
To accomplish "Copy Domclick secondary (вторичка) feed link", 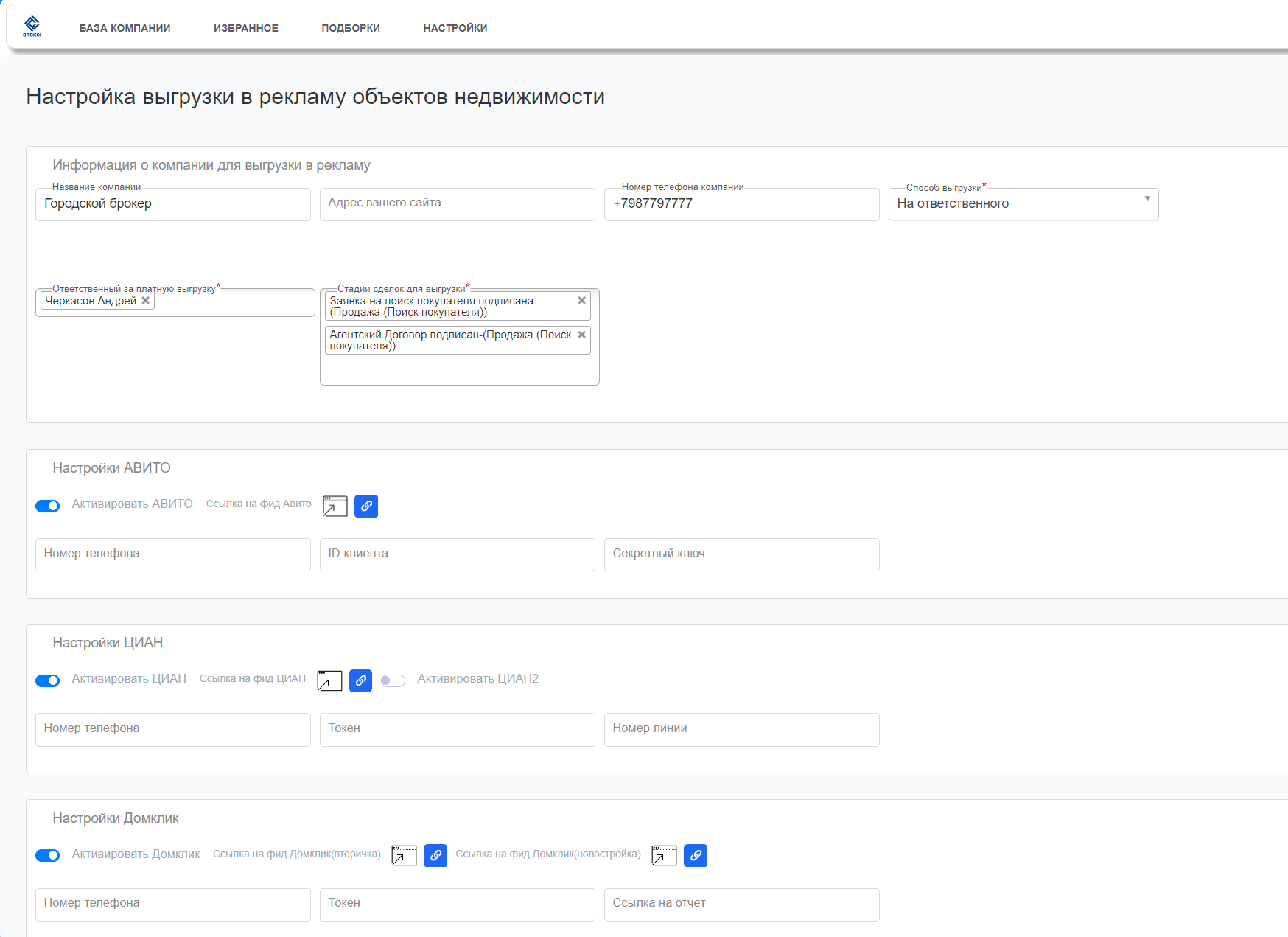I will (435, 855).
